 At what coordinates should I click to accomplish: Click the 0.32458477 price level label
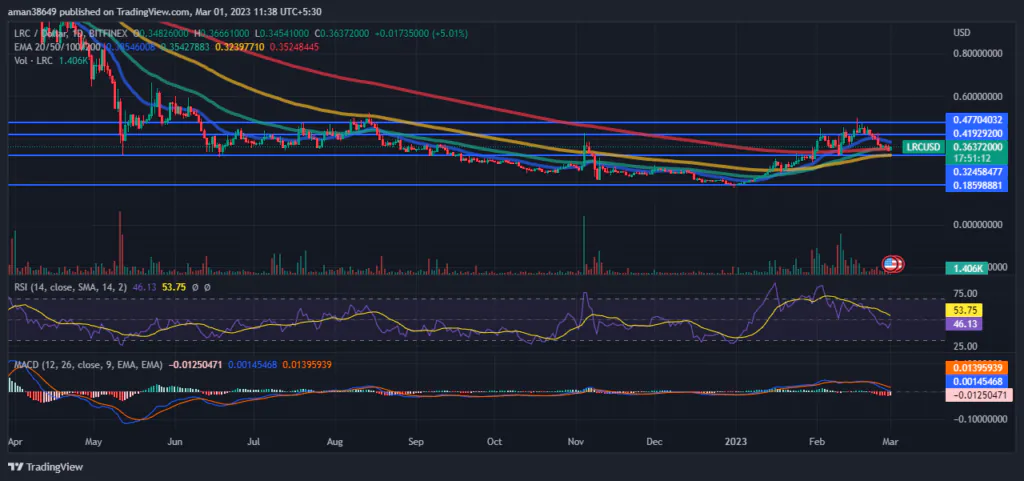click(977, 172)
